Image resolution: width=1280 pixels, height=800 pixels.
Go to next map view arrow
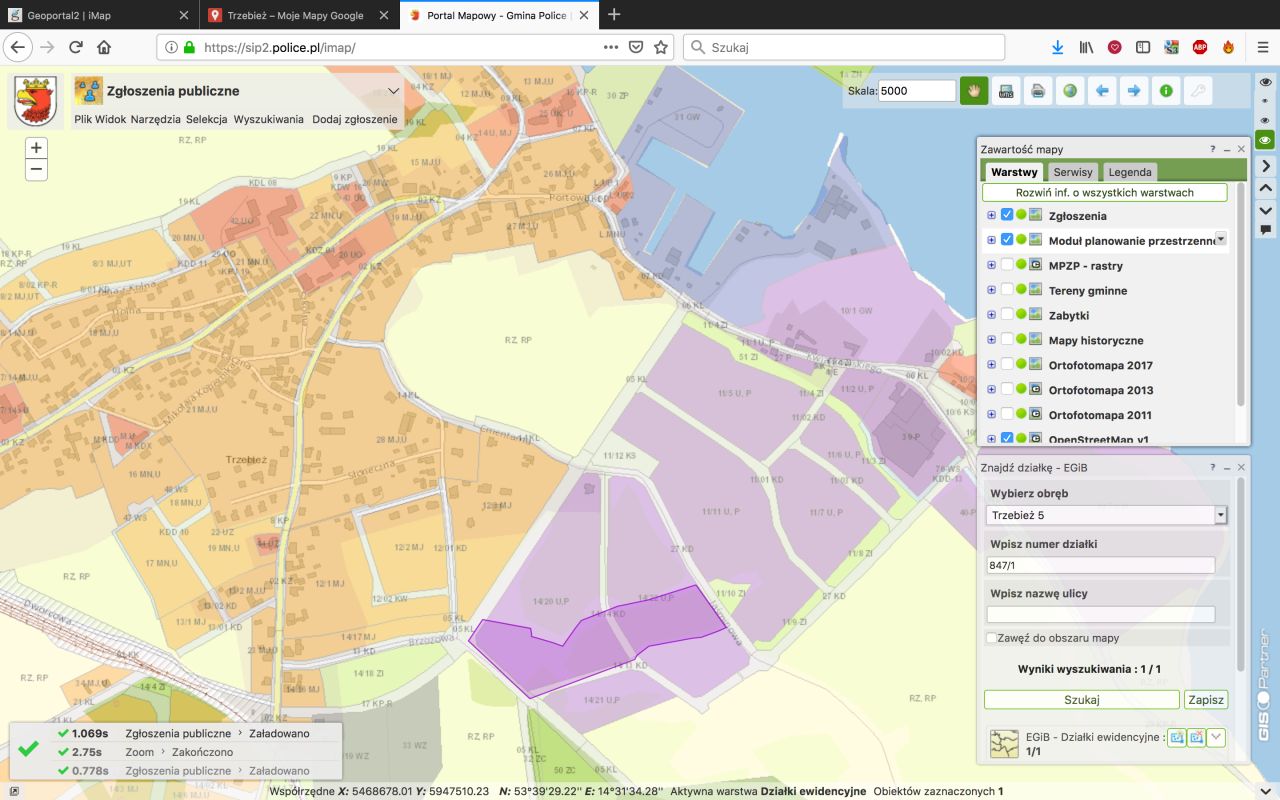click(1134, 91)
